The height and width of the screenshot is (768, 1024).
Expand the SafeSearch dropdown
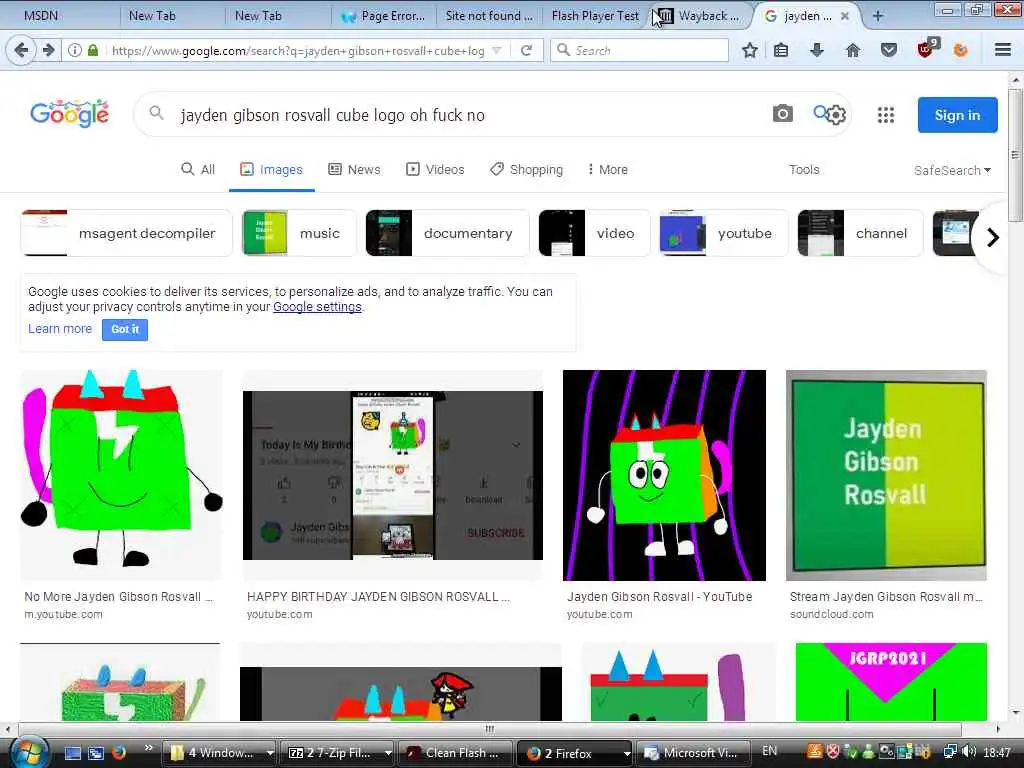[x=952, y=170]
